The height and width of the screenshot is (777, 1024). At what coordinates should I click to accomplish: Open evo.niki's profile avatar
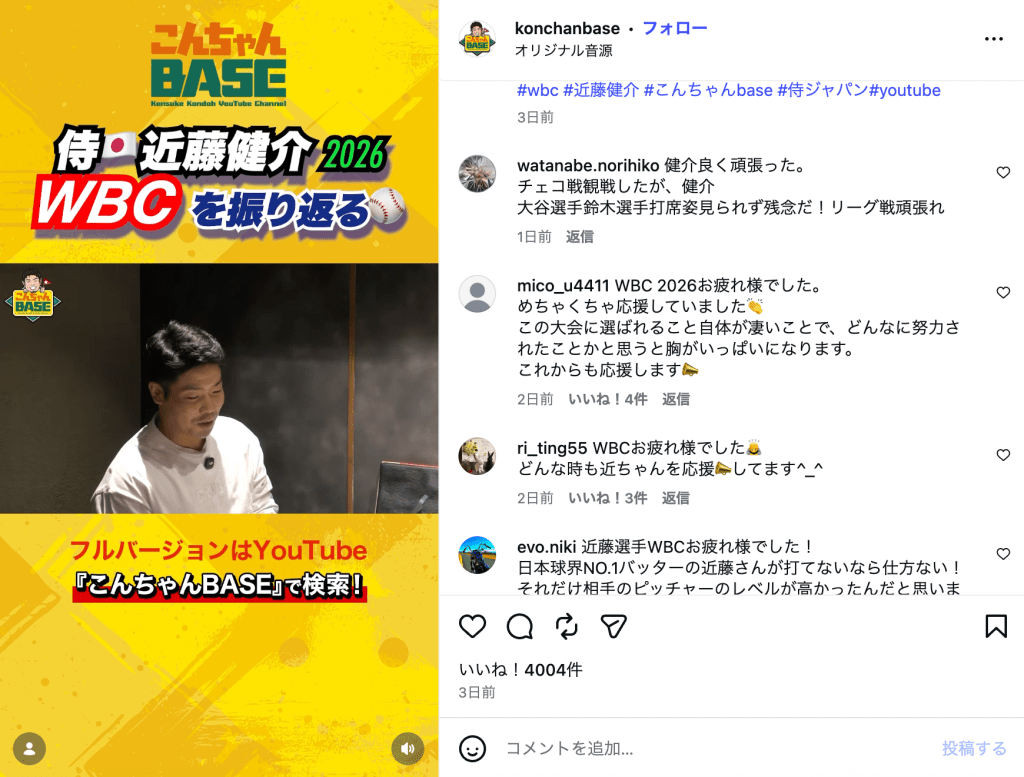[477, 555]
